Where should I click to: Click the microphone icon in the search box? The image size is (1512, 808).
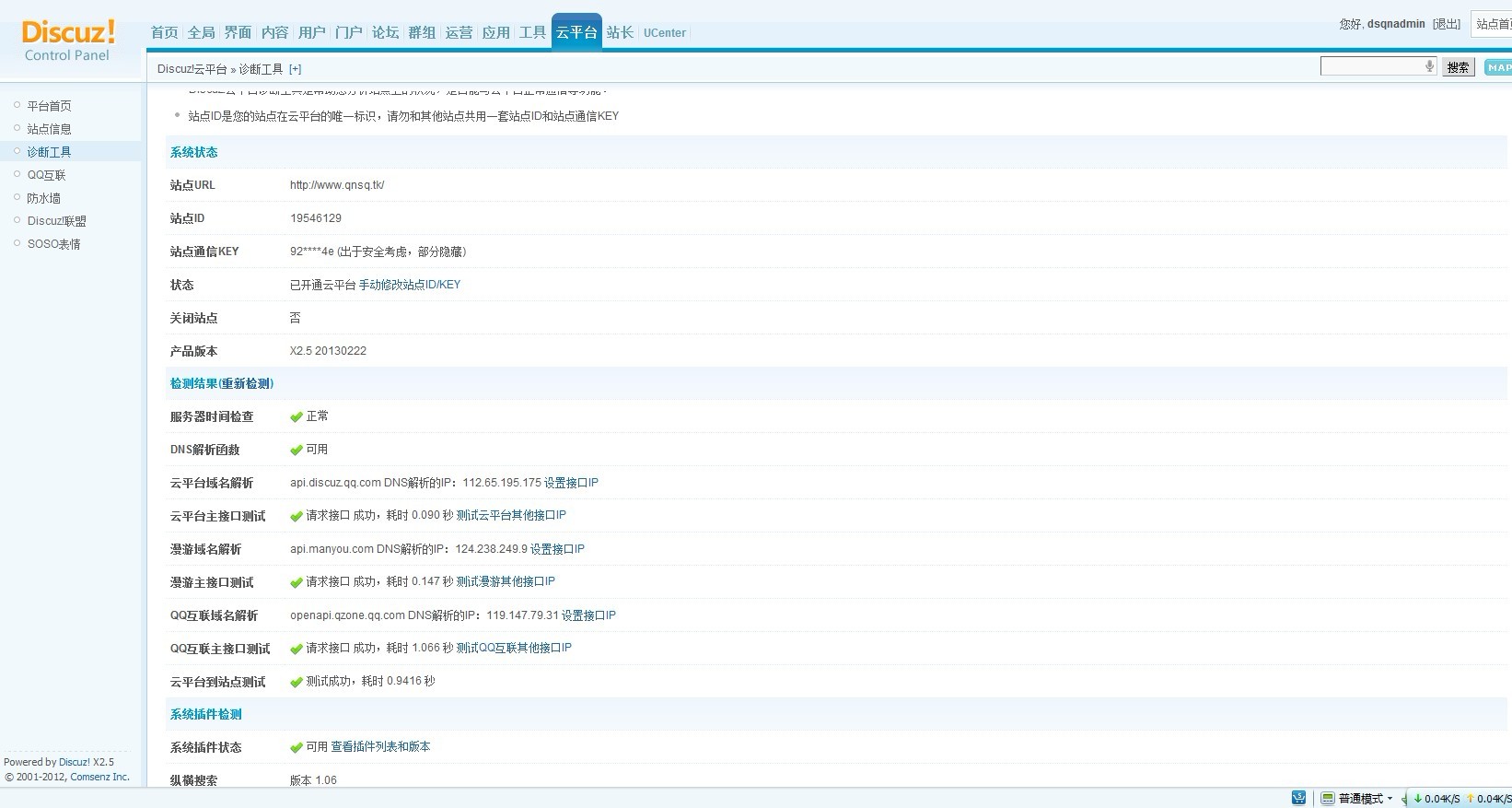pos(1428,66)
